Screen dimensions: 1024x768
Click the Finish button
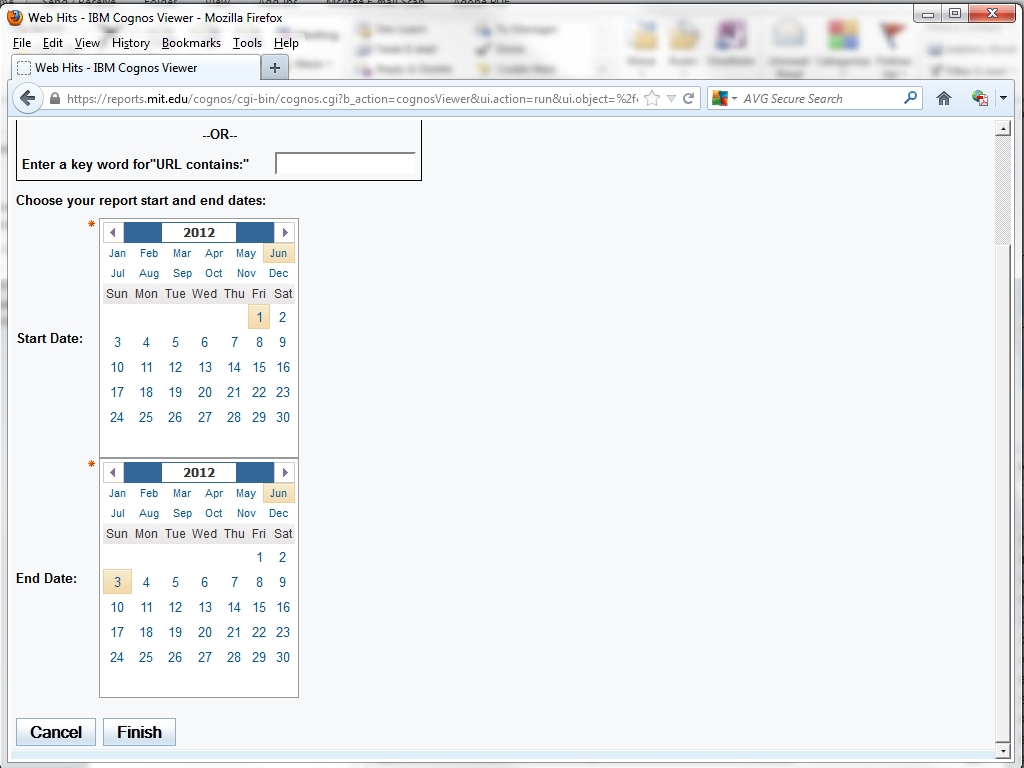tap(139, 732)
